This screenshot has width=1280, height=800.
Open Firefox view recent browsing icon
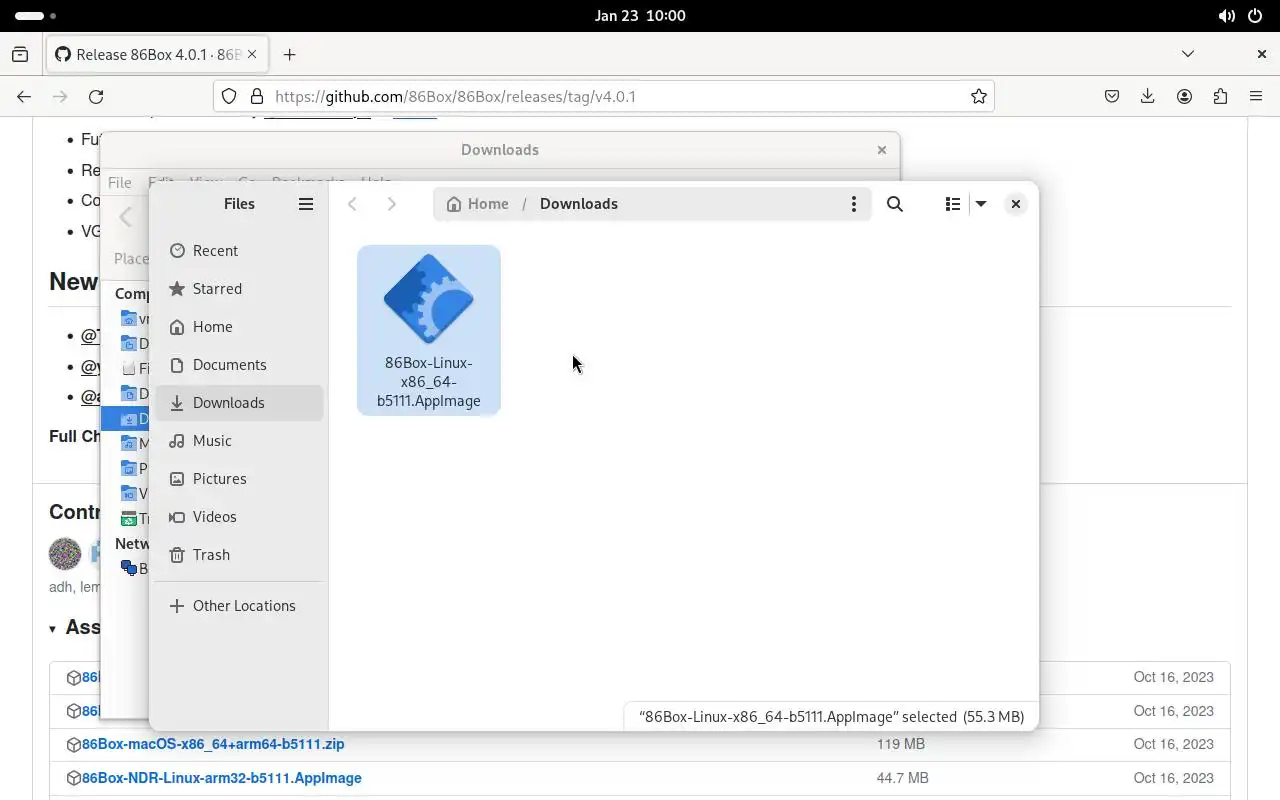20,55
